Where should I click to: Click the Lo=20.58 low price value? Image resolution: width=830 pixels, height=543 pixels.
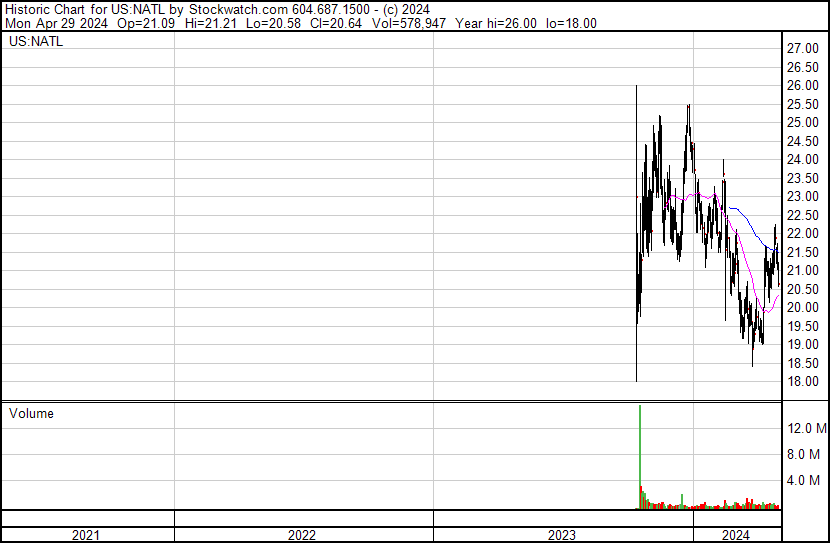point(273,24)
